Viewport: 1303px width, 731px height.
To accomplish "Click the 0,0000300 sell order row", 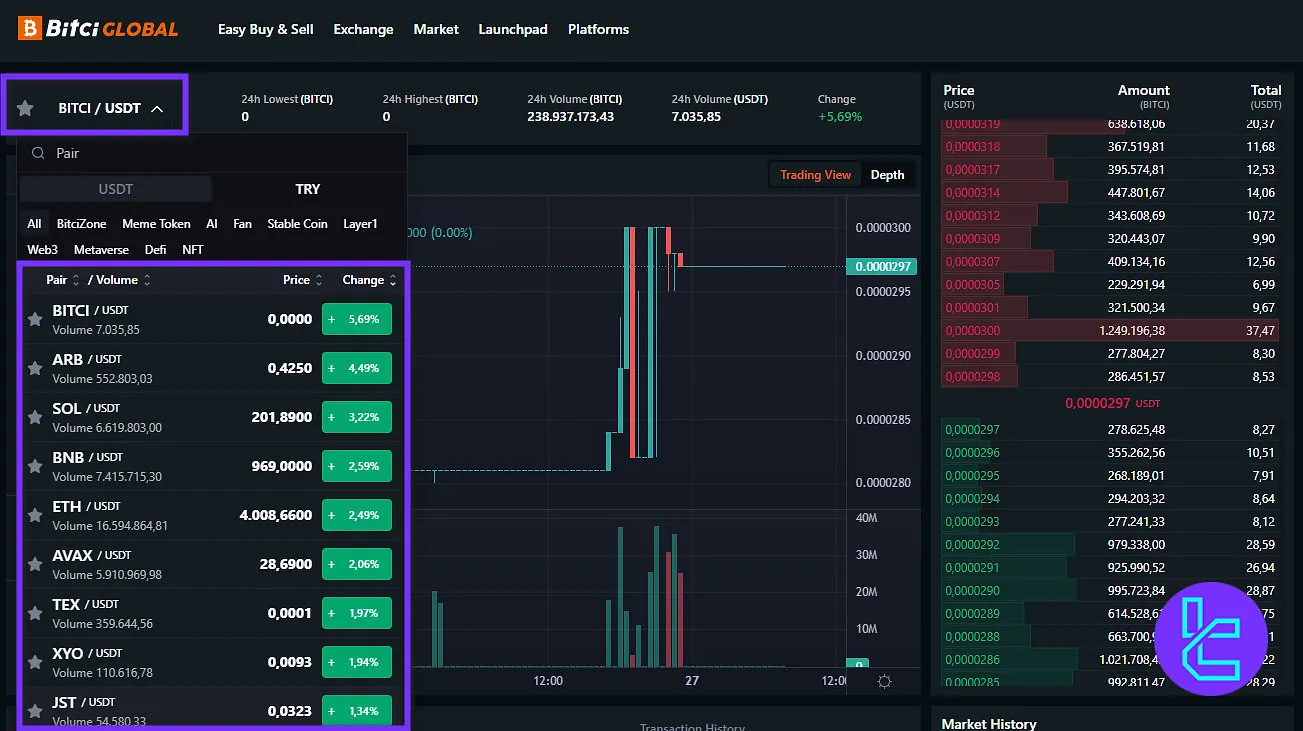I will tap(1109, 331).
